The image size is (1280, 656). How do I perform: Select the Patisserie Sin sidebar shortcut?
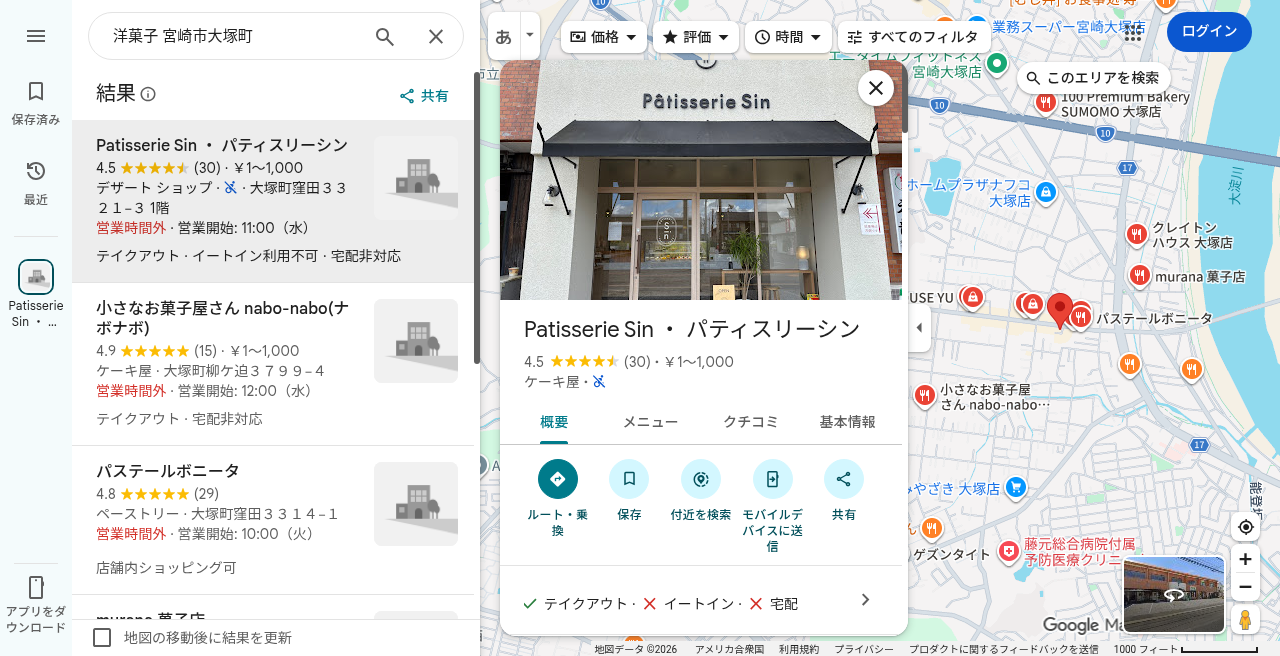tap(36, 293)
